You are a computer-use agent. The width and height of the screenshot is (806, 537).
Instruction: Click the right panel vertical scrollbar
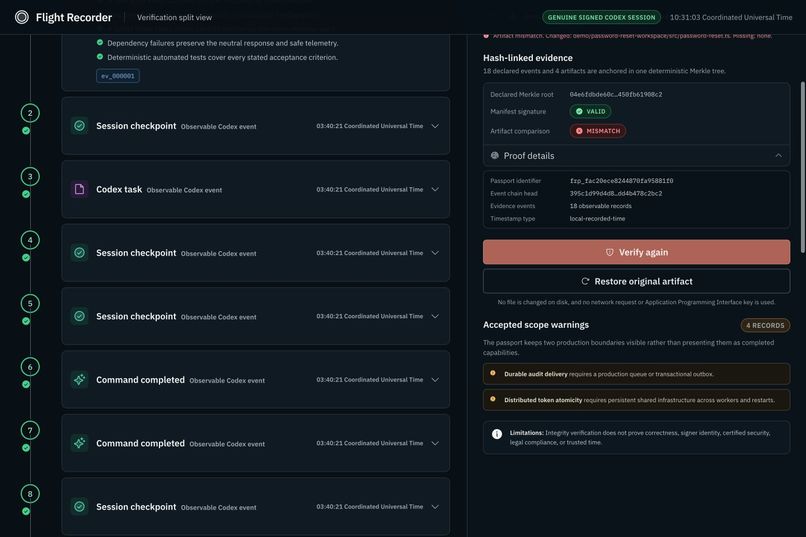point(802,167)
